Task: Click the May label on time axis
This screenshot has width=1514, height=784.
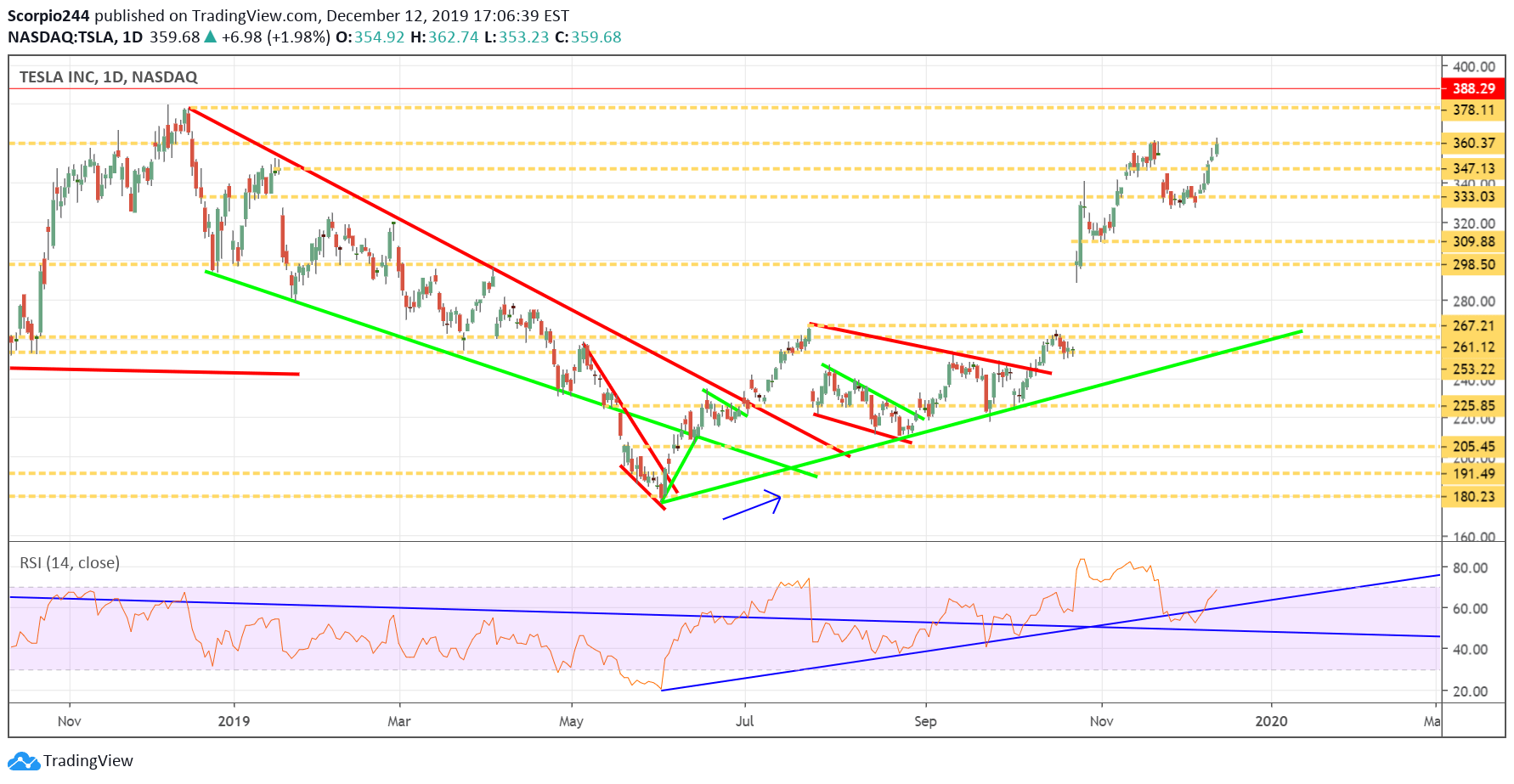Action: click(x=571, y=721)
